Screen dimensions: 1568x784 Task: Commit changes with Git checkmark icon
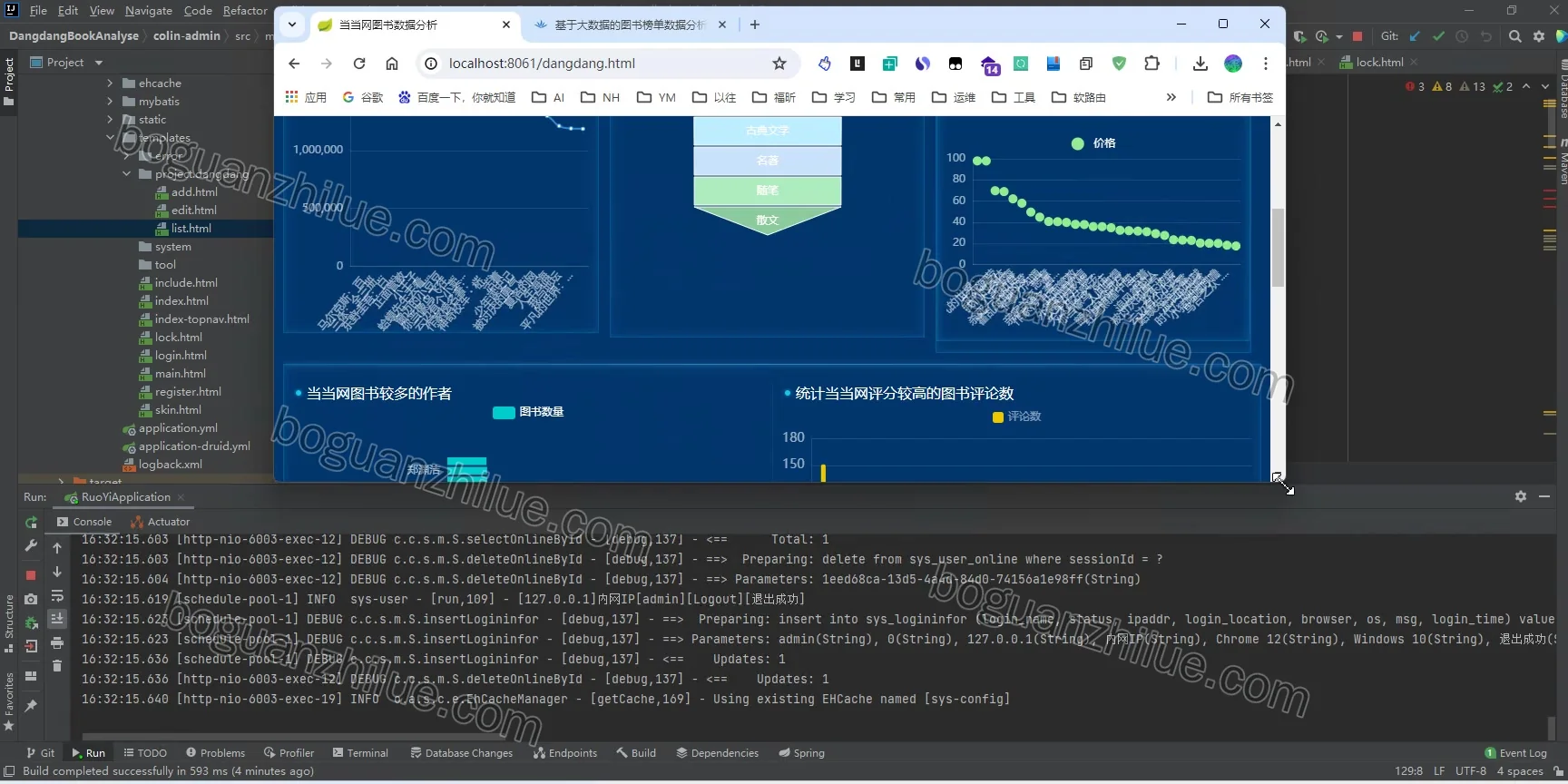click(1438, 36)
